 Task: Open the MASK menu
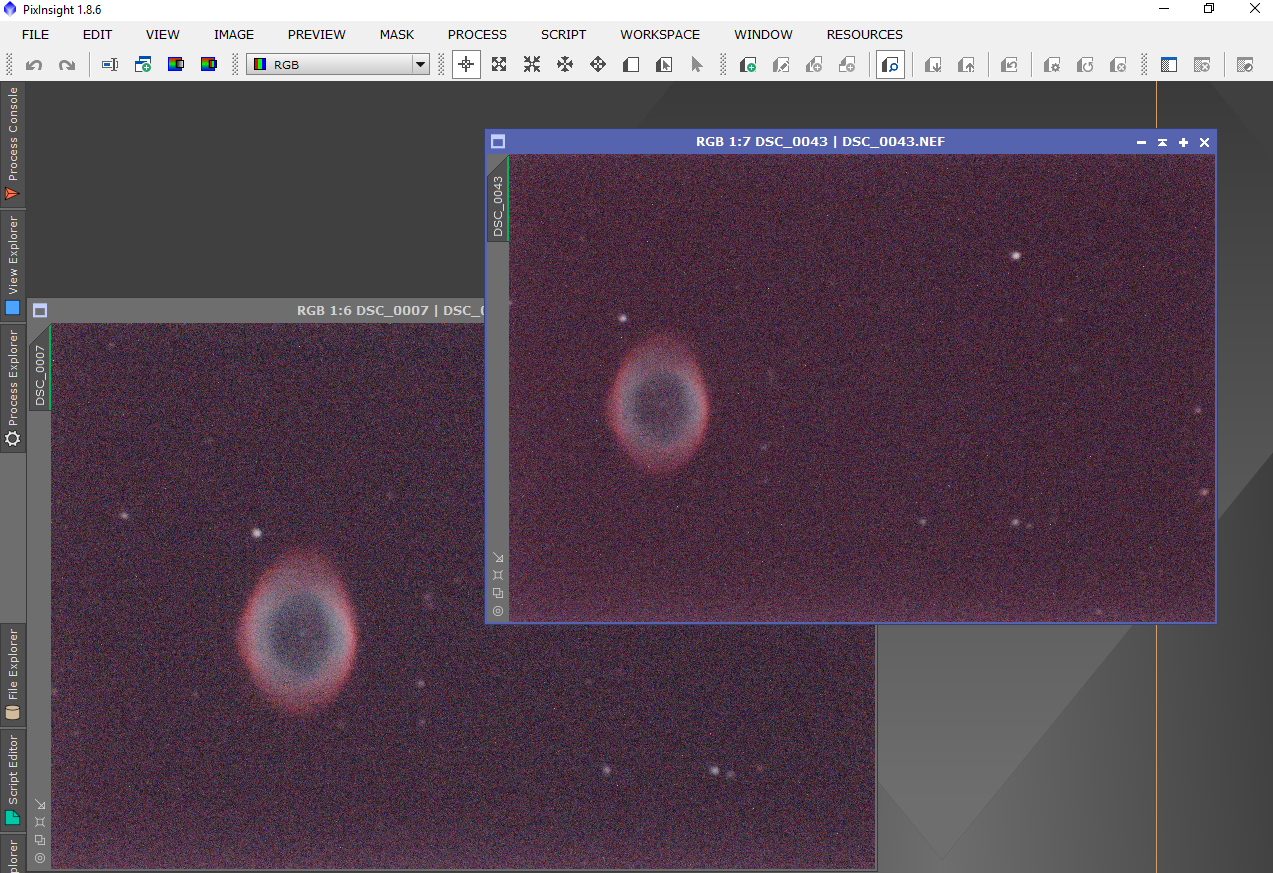tap(397, 34)
